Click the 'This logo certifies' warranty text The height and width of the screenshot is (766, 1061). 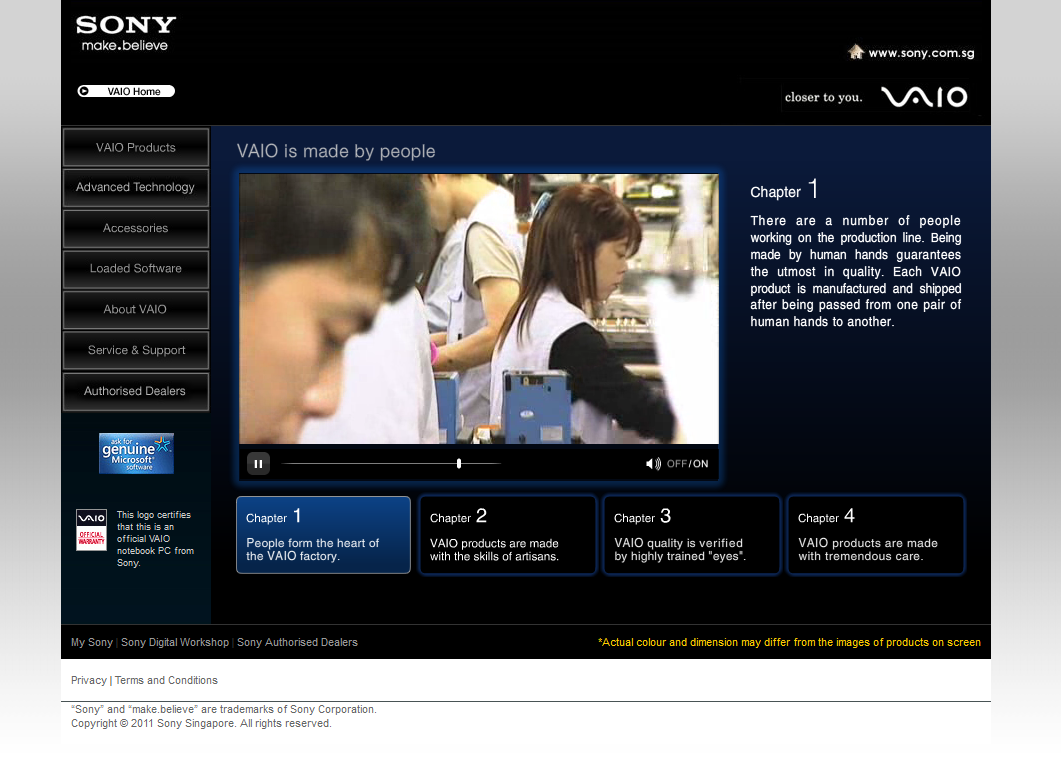click(155, 539)
